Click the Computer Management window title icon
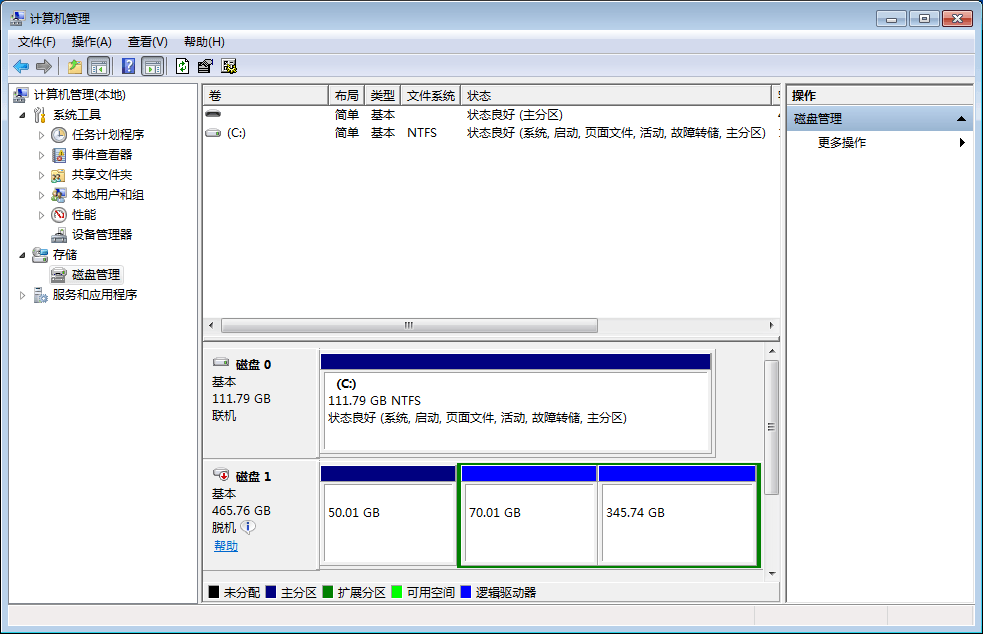Screen dimensions: 983x634 (18, 18)
